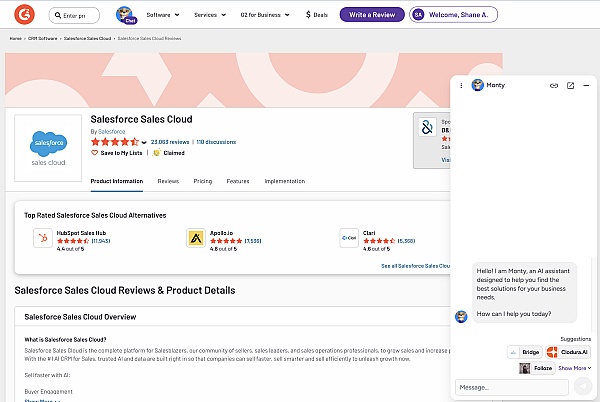Click the Claimed badge icon

point(156,153)
